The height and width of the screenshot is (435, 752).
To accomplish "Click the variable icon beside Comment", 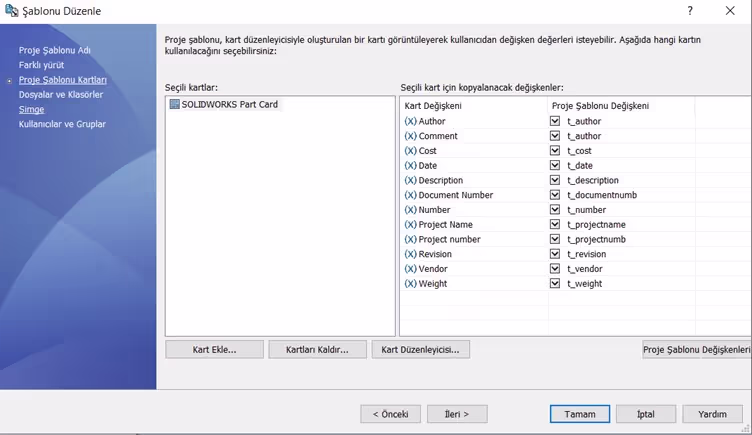I will tap(411, 136).
